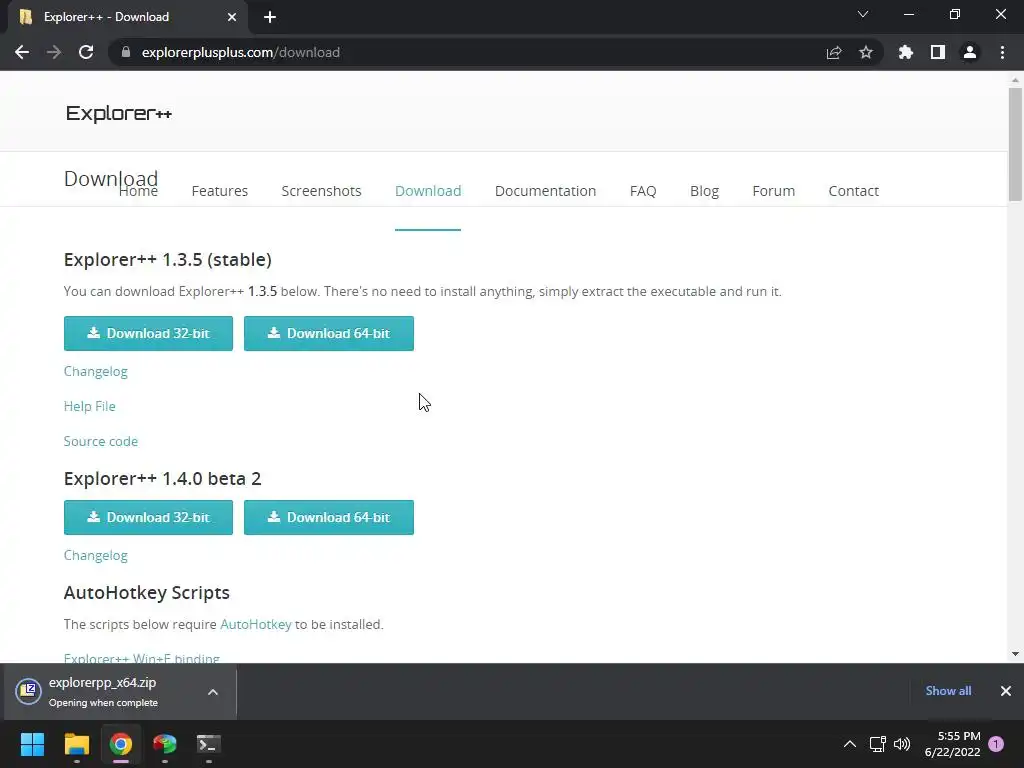This screenshot has width=1024, height=768.
Task: Click the forward navigation arrow
Action: (x=54, y=52)
